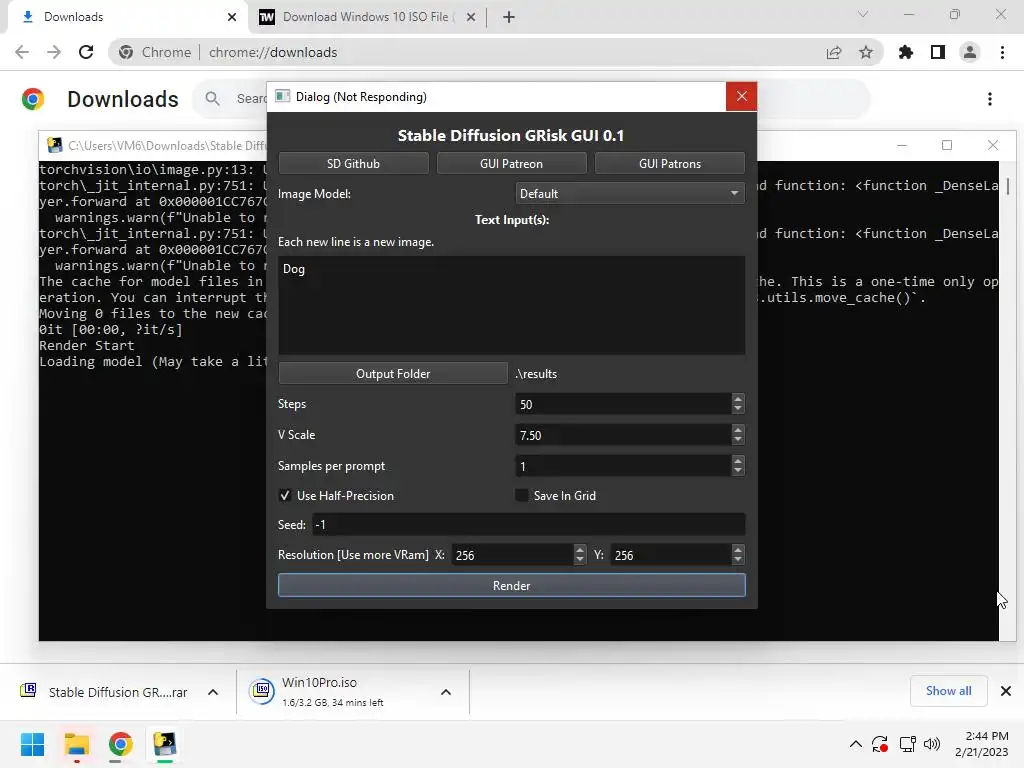Click the Resolution X value field
The image size is (1024, 768).
click(513, 555)
